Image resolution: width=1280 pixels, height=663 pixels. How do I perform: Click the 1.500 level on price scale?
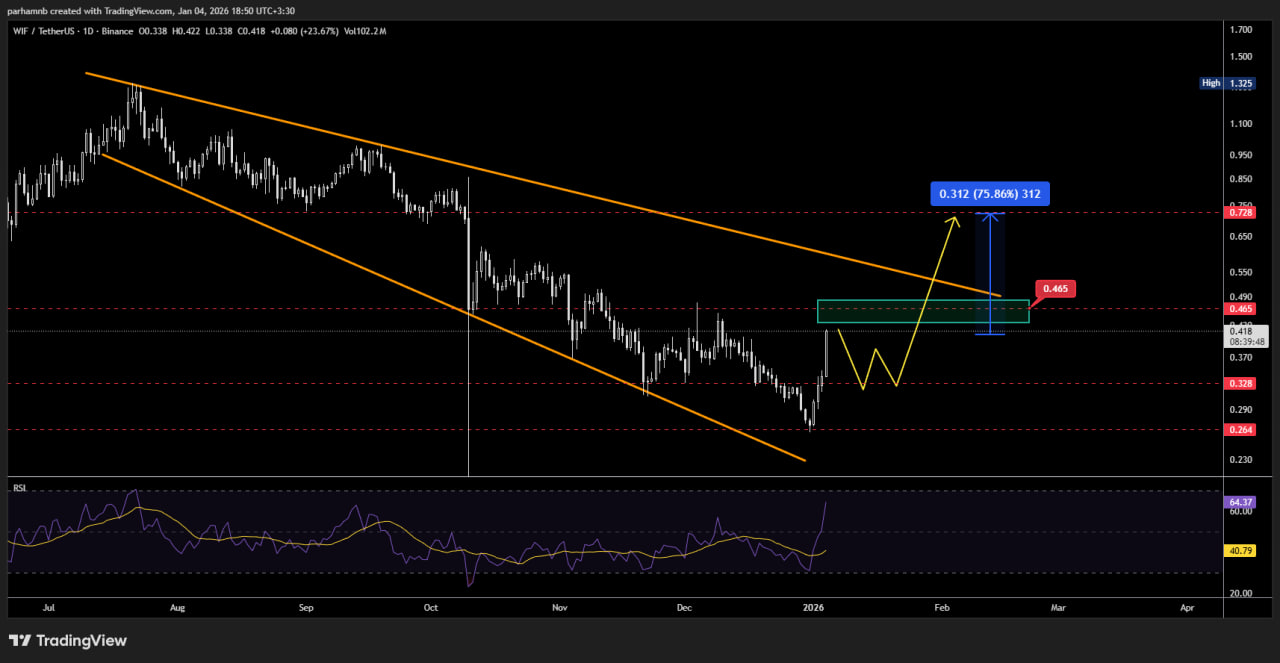[x=1241, y=57]
